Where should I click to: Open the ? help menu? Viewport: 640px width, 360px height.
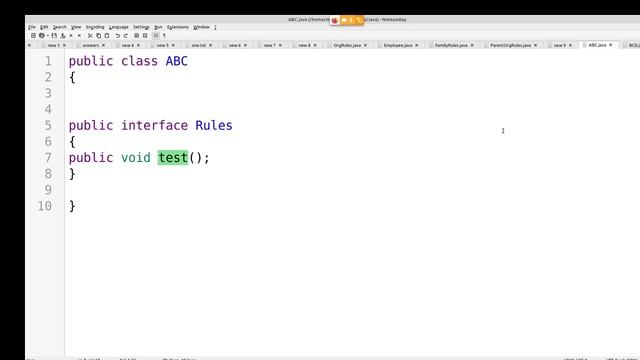215,27
